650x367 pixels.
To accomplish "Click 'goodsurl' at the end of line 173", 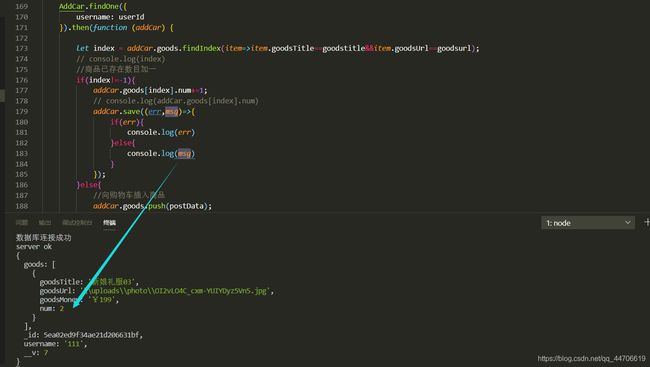I will pyautogui.click(x=454, y=49).
